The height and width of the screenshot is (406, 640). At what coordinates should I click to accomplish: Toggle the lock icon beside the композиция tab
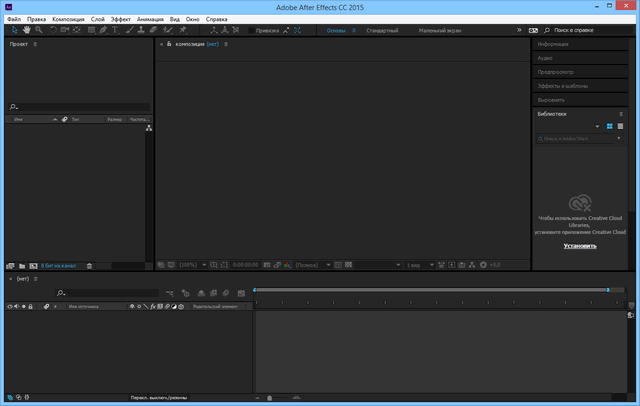[169, 44]
